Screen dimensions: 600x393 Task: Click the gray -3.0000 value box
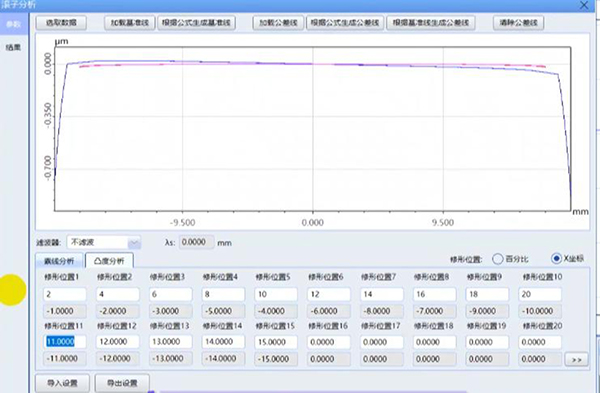point(170,311)
